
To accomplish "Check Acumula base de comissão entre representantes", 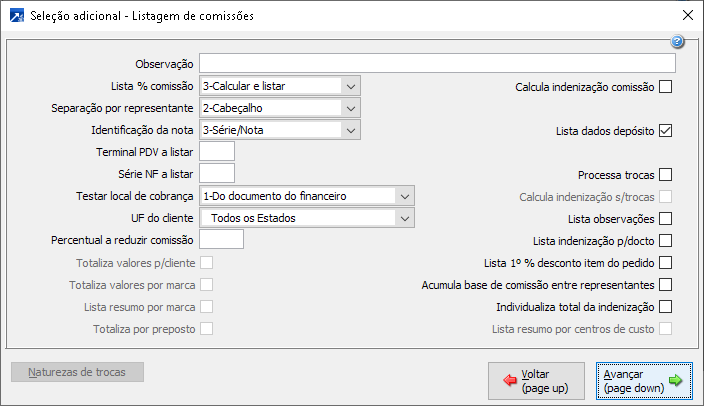I will [666, 284].
